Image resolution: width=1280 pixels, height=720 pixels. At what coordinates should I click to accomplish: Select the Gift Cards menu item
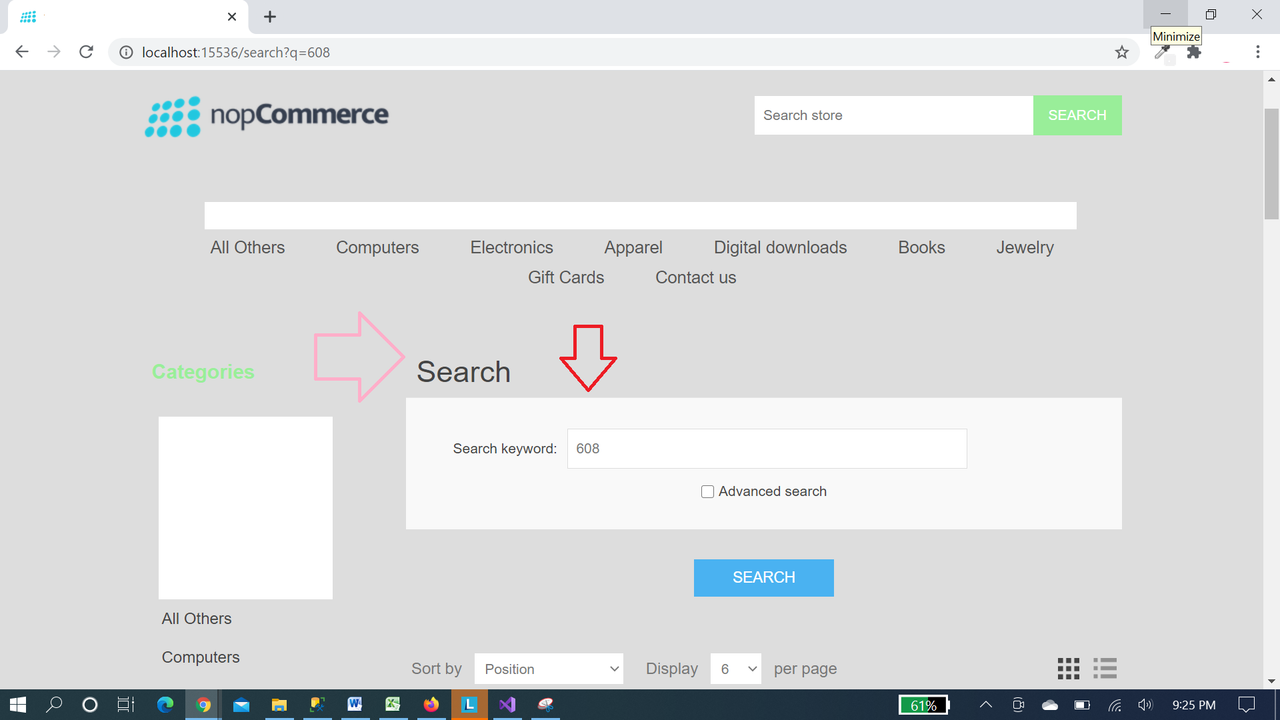(566, 277)
